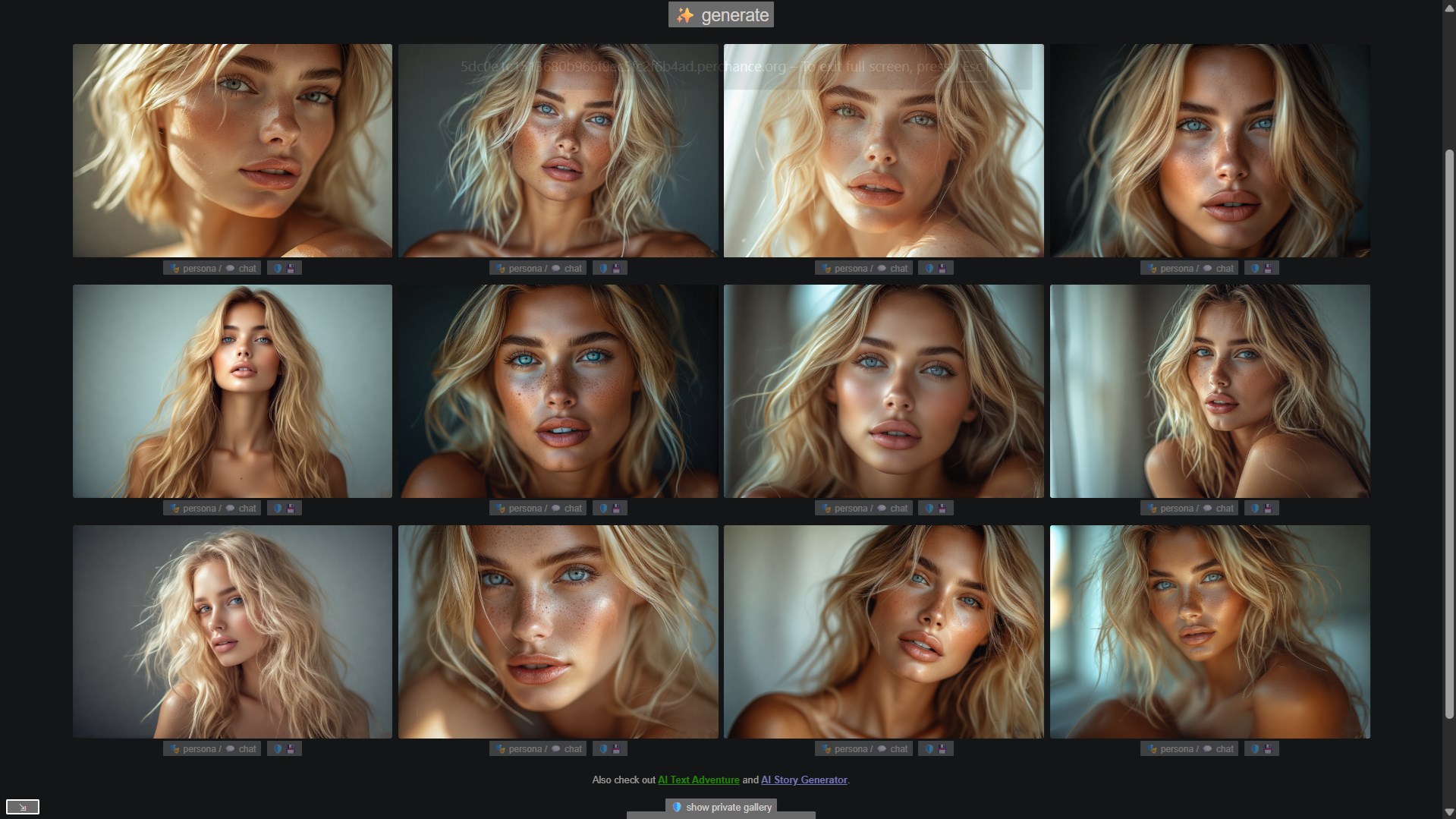Click the show private gallery button
The image size is (1456, 819).
(721, 807)
